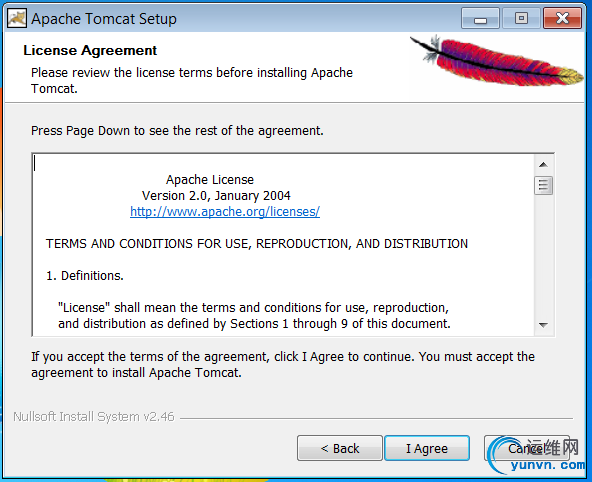
Task: Click the I Agree button
Action: point(427,448)
